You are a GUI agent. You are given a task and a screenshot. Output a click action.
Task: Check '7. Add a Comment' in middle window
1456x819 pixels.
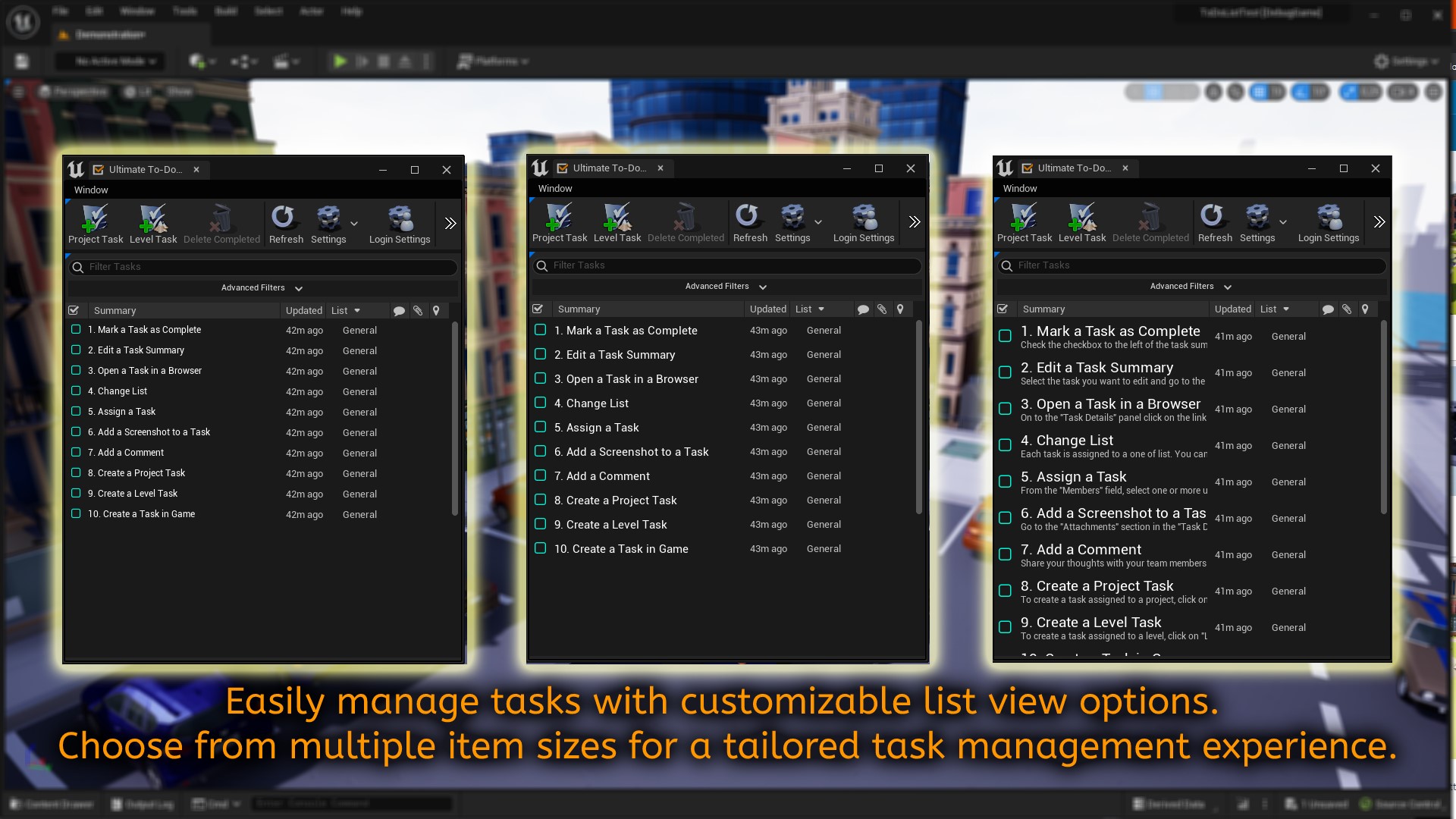coord(540,476)
